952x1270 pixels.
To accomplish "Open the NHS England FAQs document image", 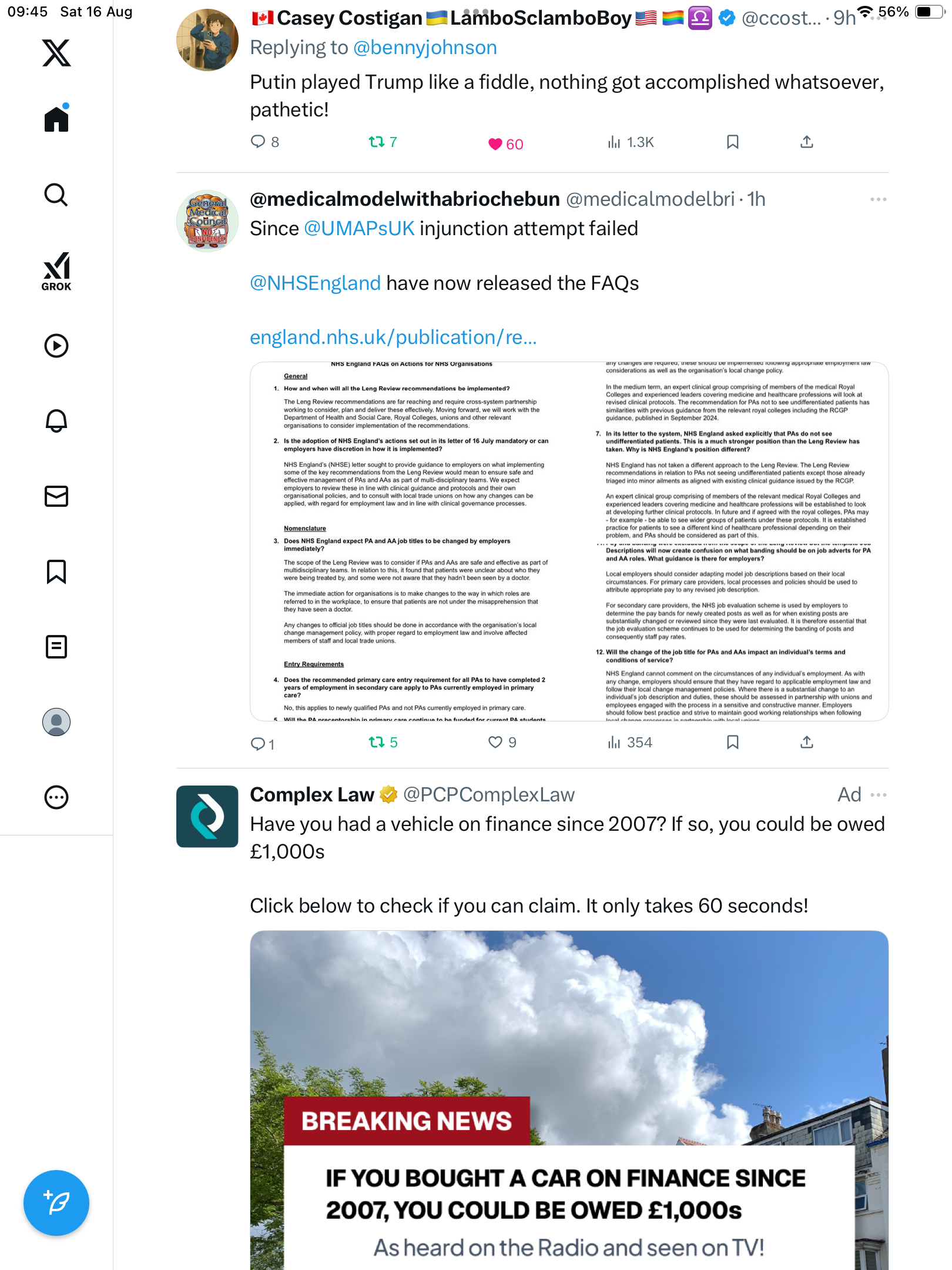I will coord(569,542).
